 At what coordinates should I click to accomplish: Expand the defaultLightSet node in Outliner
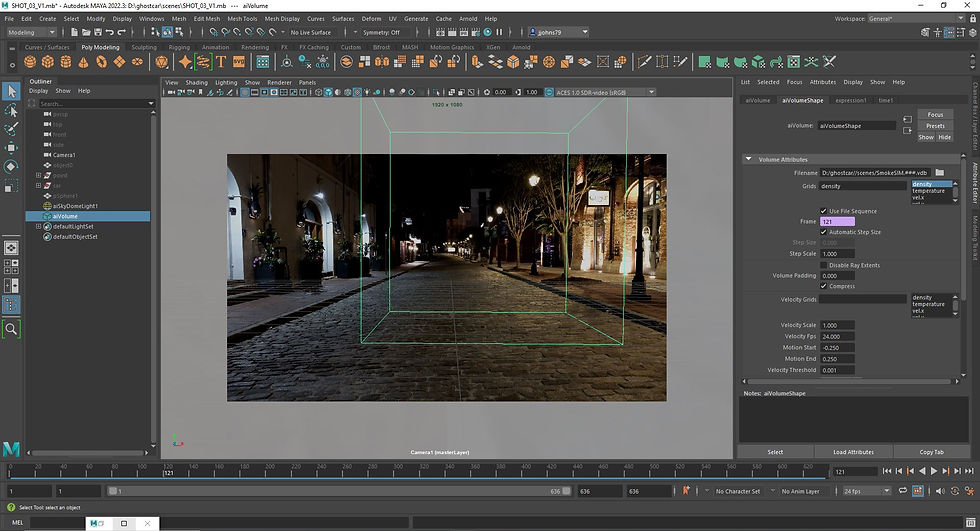[38, 226]
